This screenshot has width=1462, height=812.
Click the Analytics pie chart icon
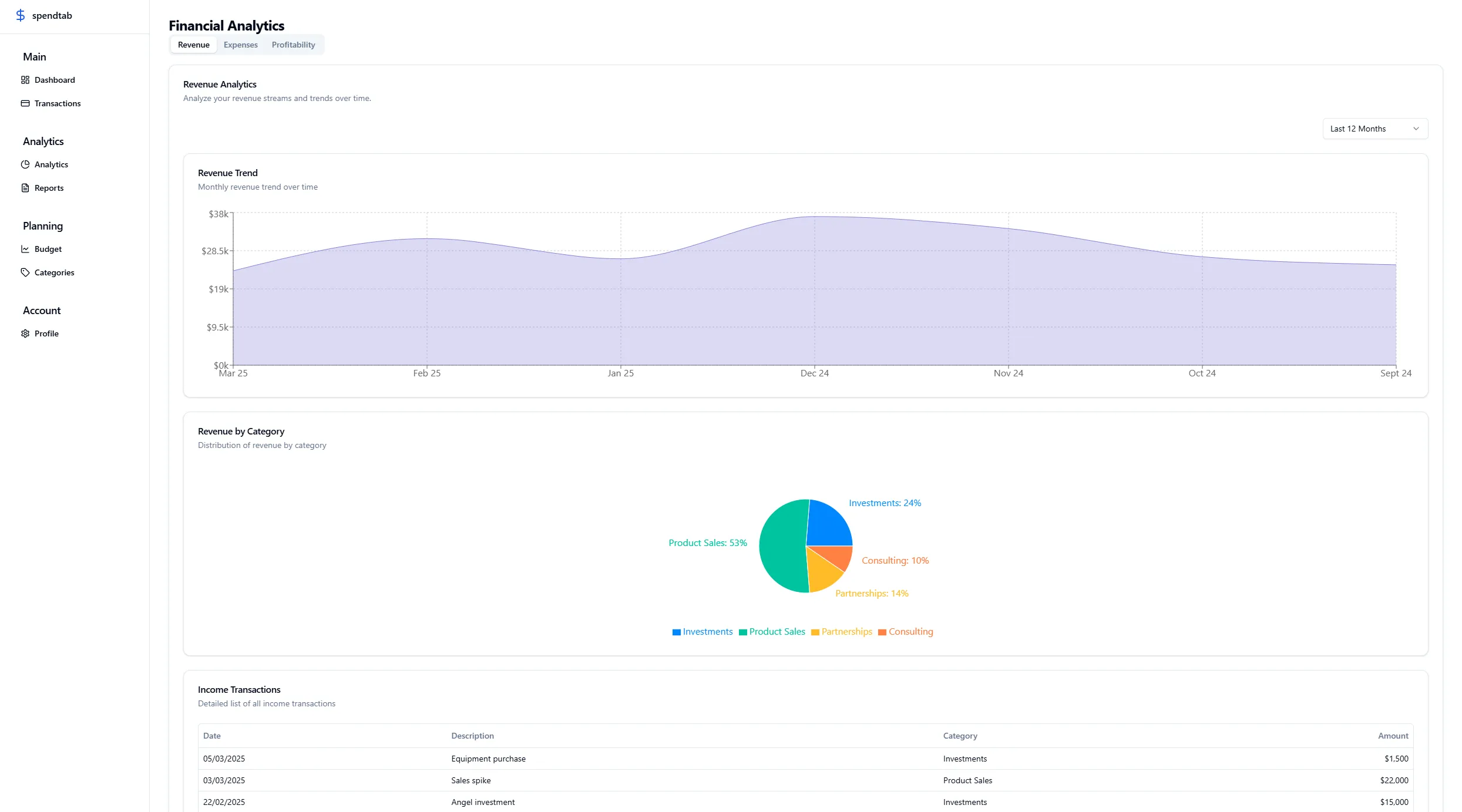pos(25,164)
